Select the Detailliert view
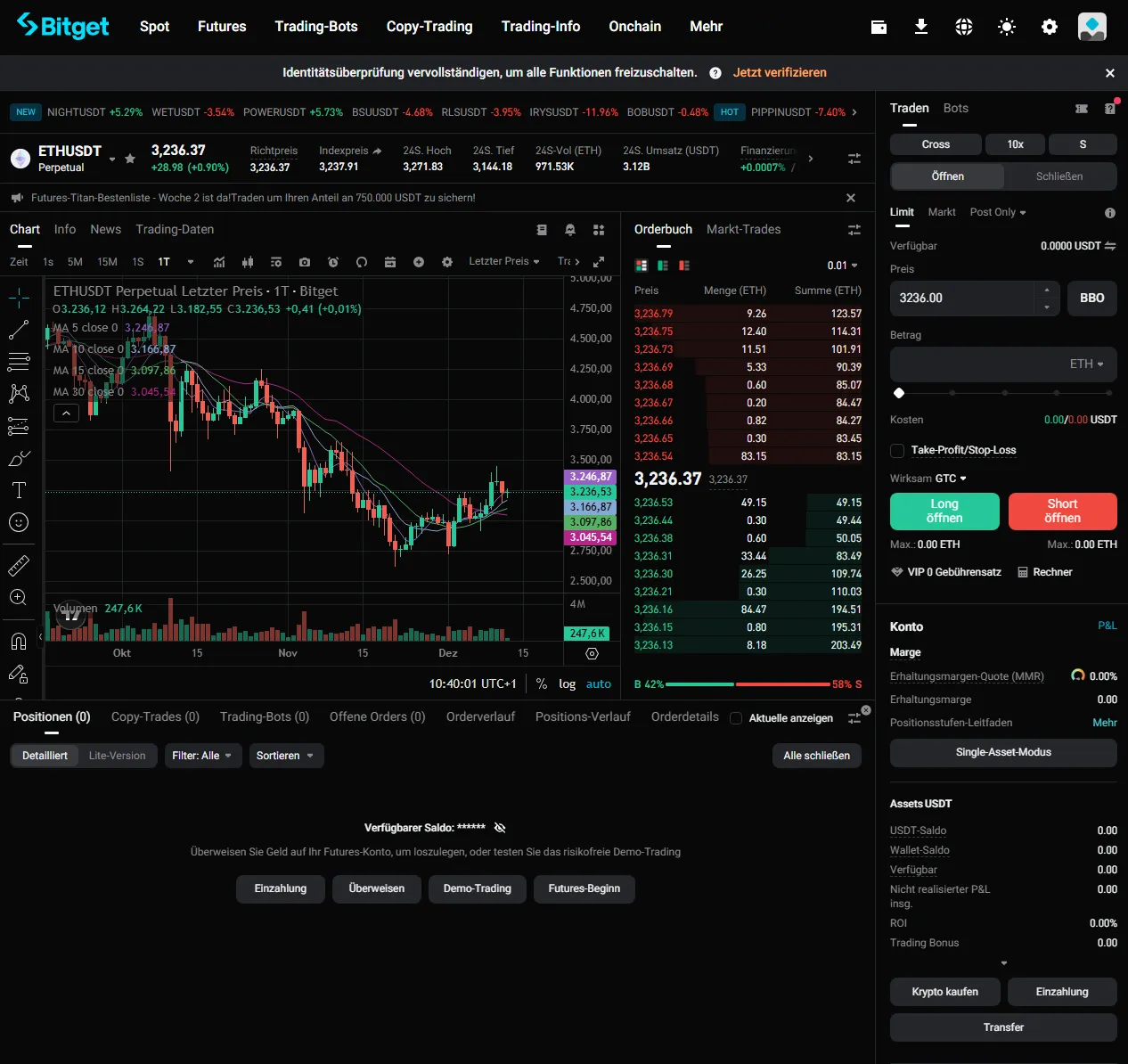This screenshot has height=1064, width=1128. (x=45, y=756)
